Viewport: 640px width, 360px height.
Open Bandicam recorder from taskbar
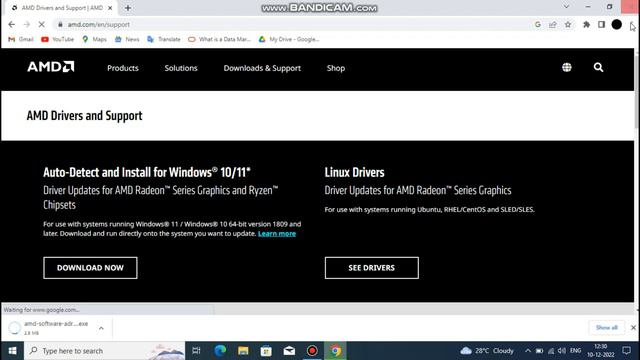[312, 351]
